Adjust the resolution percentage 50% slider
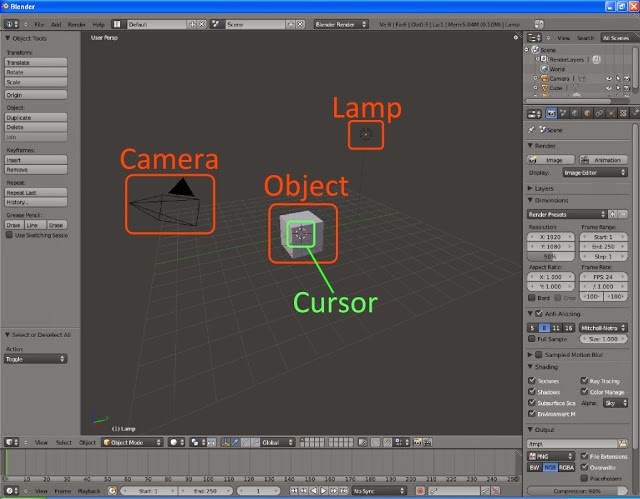This screenshot has height=499, width=640. (x=551, y=257)
